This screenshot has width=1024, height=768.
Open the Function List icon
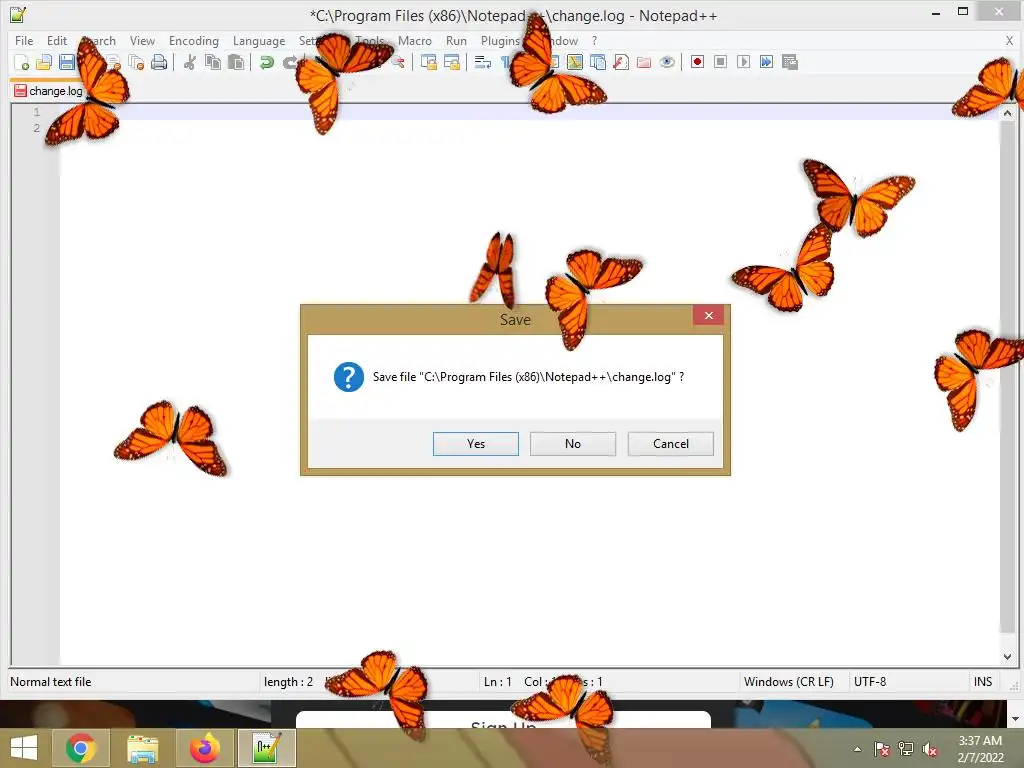[621, 62]
